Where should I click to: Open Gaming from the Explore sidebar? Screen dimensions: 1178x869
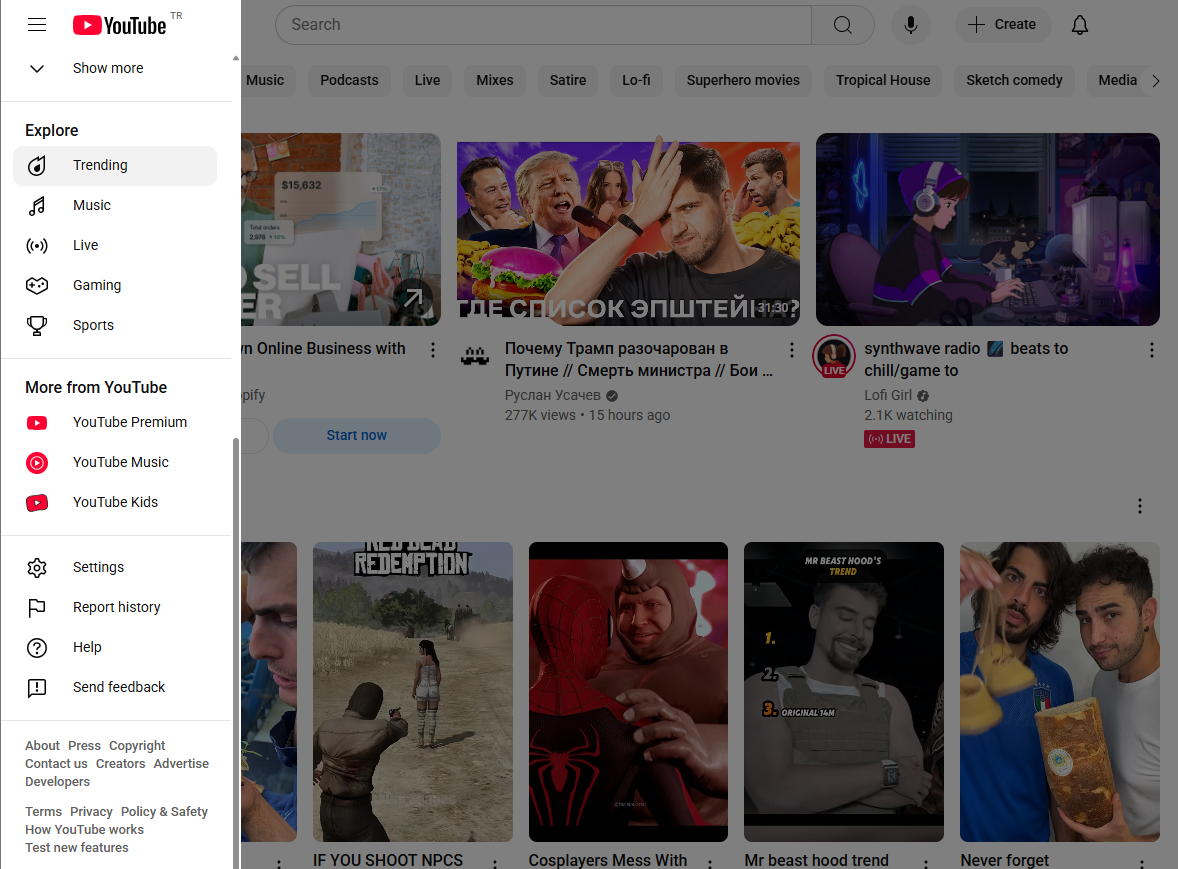97,285
